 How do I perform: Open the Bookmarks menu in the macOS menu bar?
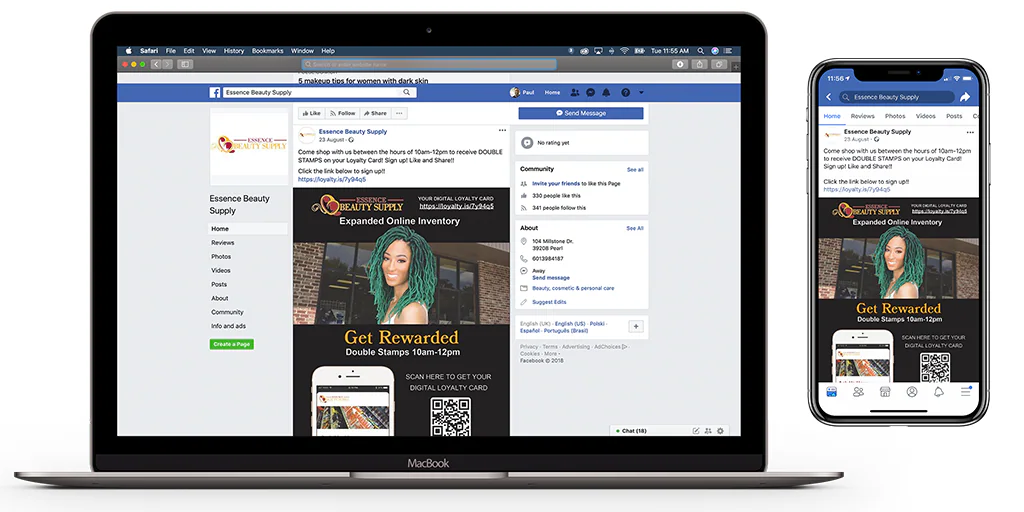coord(268,51)
